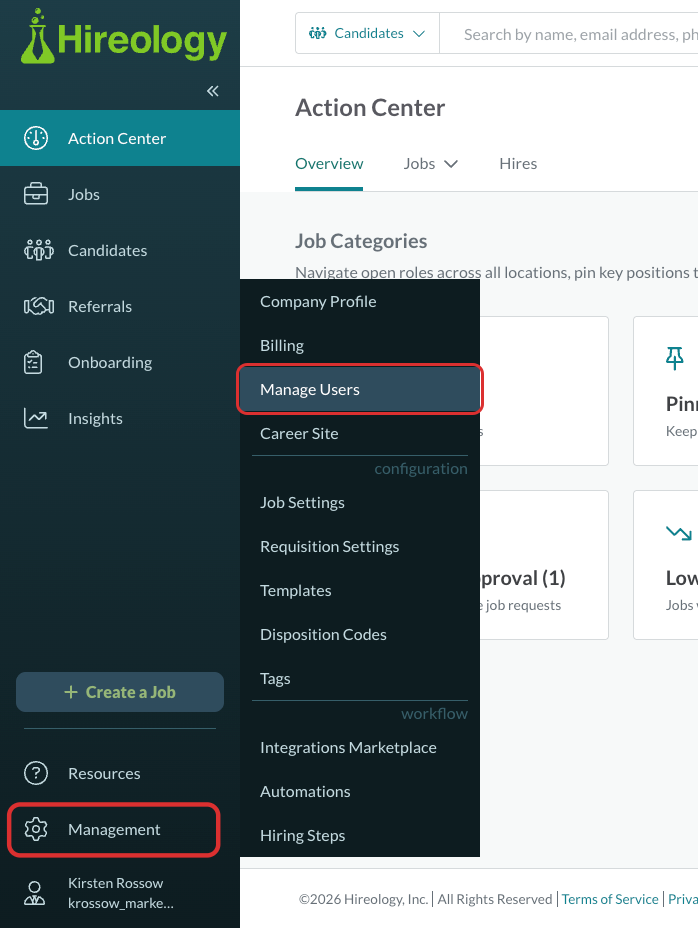Image resolution: width=698 pixels, height=928 pixels.
Task: Click the Action Center gauge icon
Action: click(x=36, y=138)
